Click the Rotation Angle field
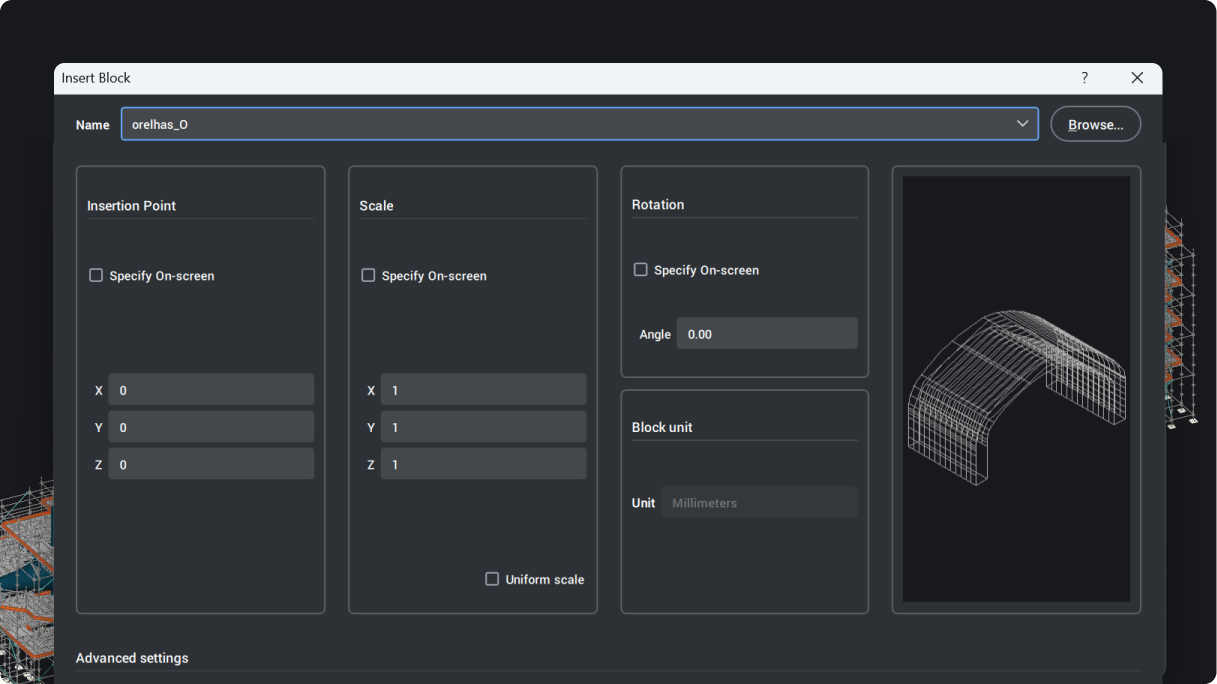 point(766,333)
